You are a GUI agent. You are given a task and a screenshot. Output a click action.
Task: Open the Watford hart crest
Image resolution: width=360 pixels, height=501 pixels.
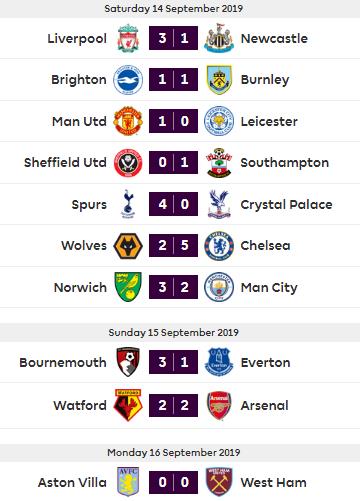click(x=128, y=405)
